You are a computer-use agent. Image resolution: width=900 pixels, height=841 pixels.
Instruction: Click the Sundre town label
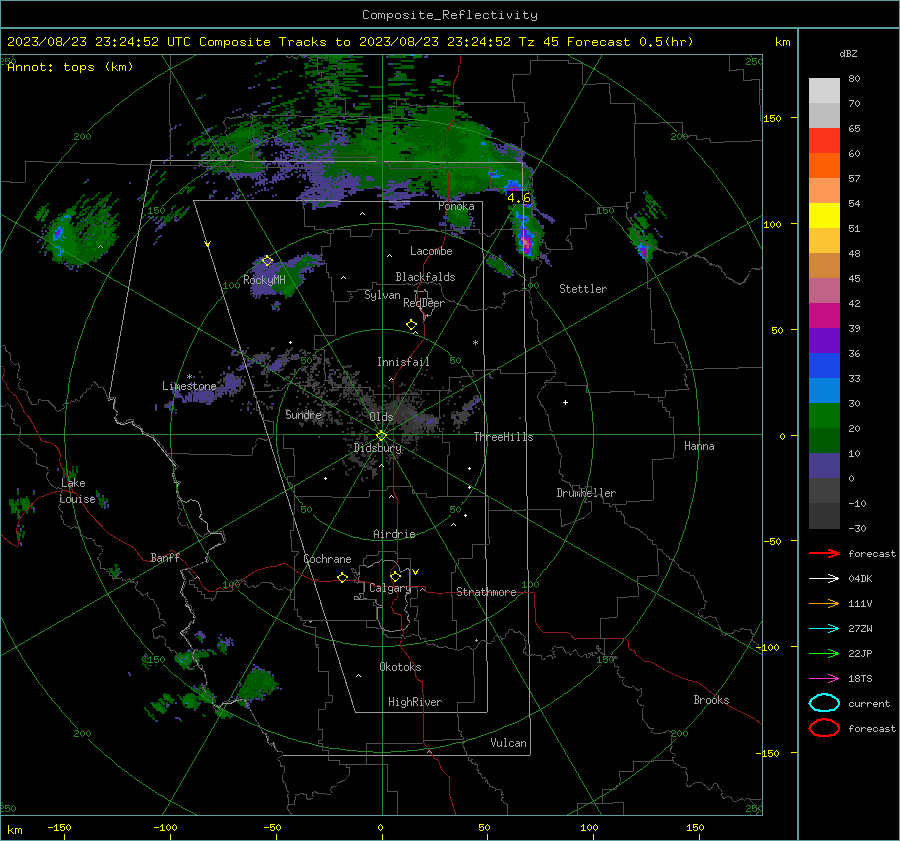[x=304, y=414]
